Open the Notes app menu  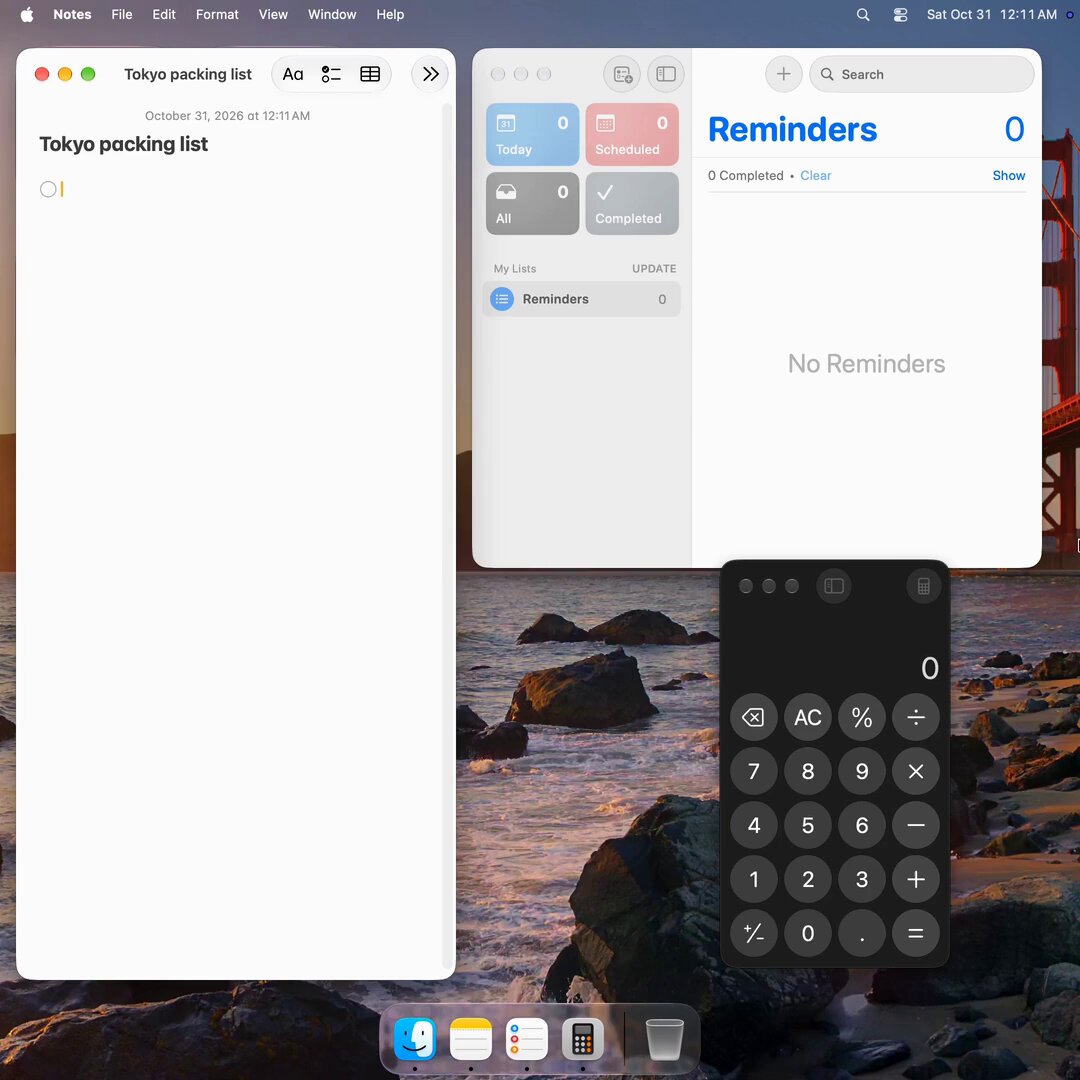(x=72, y=14)
